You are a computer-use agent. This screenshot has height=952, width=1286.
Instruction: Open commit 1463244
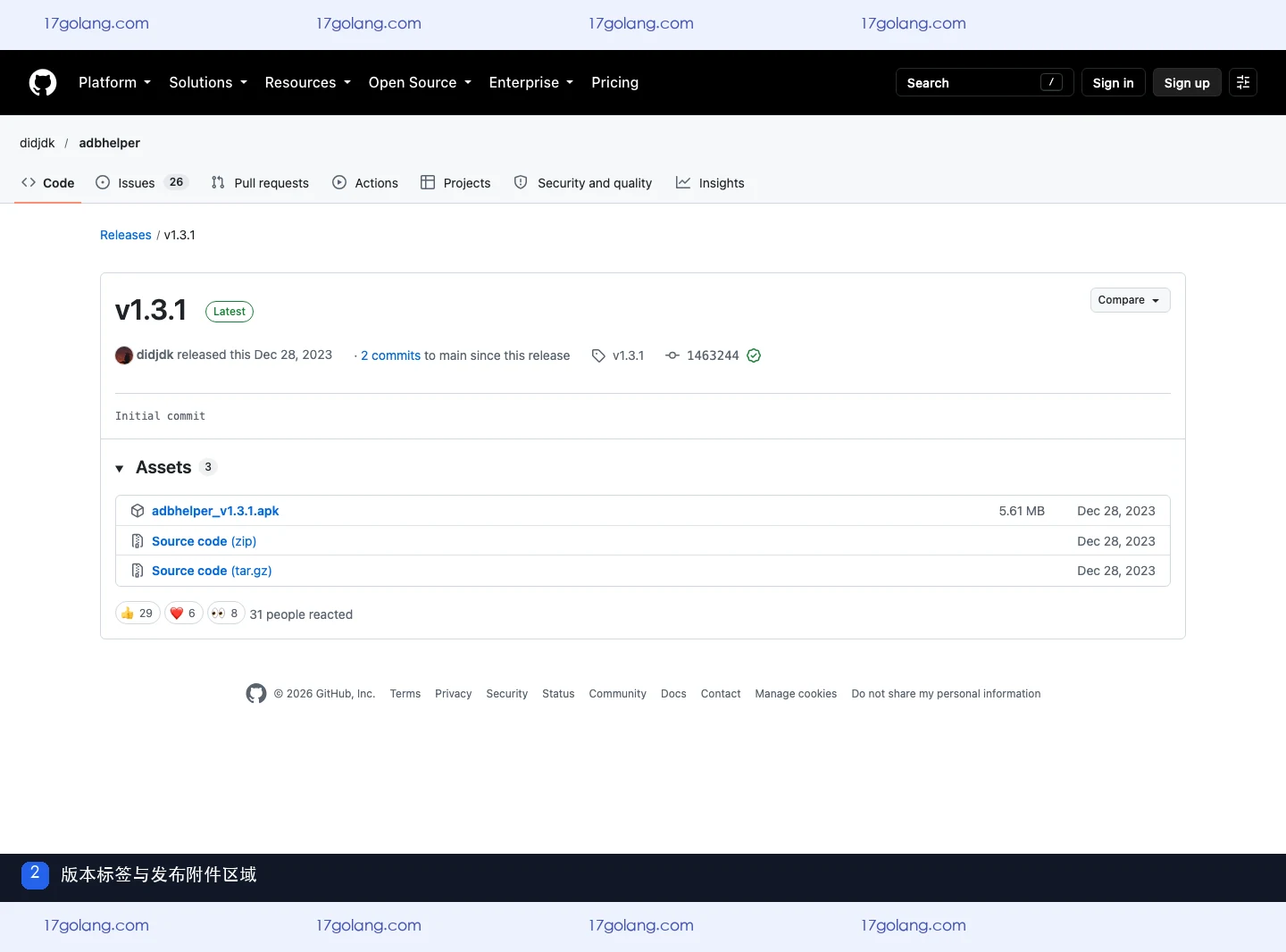(713, 355)
